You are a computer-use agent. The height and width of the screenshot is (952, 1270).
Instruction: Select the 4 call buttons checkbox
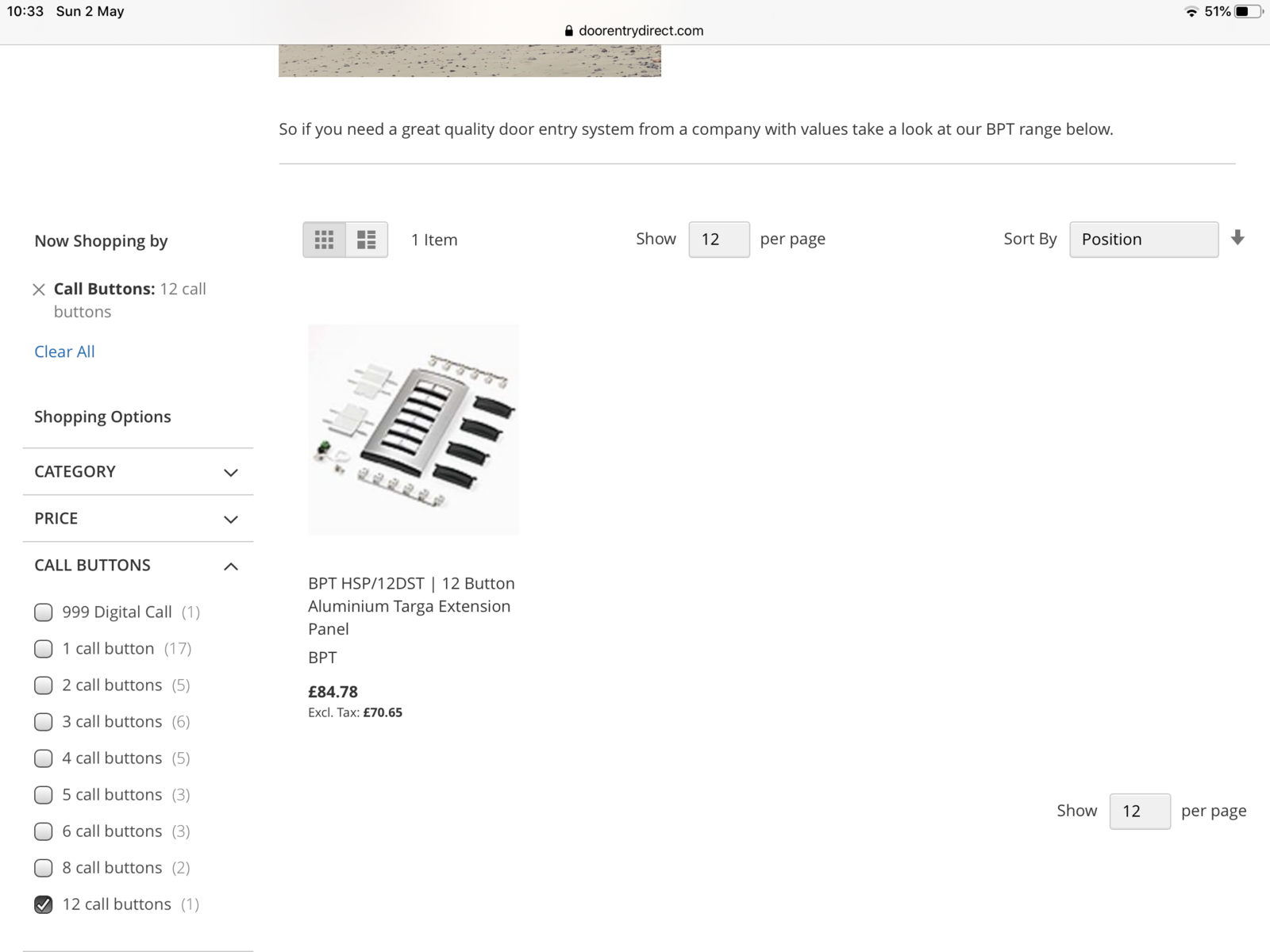click(x=44, y=758)
